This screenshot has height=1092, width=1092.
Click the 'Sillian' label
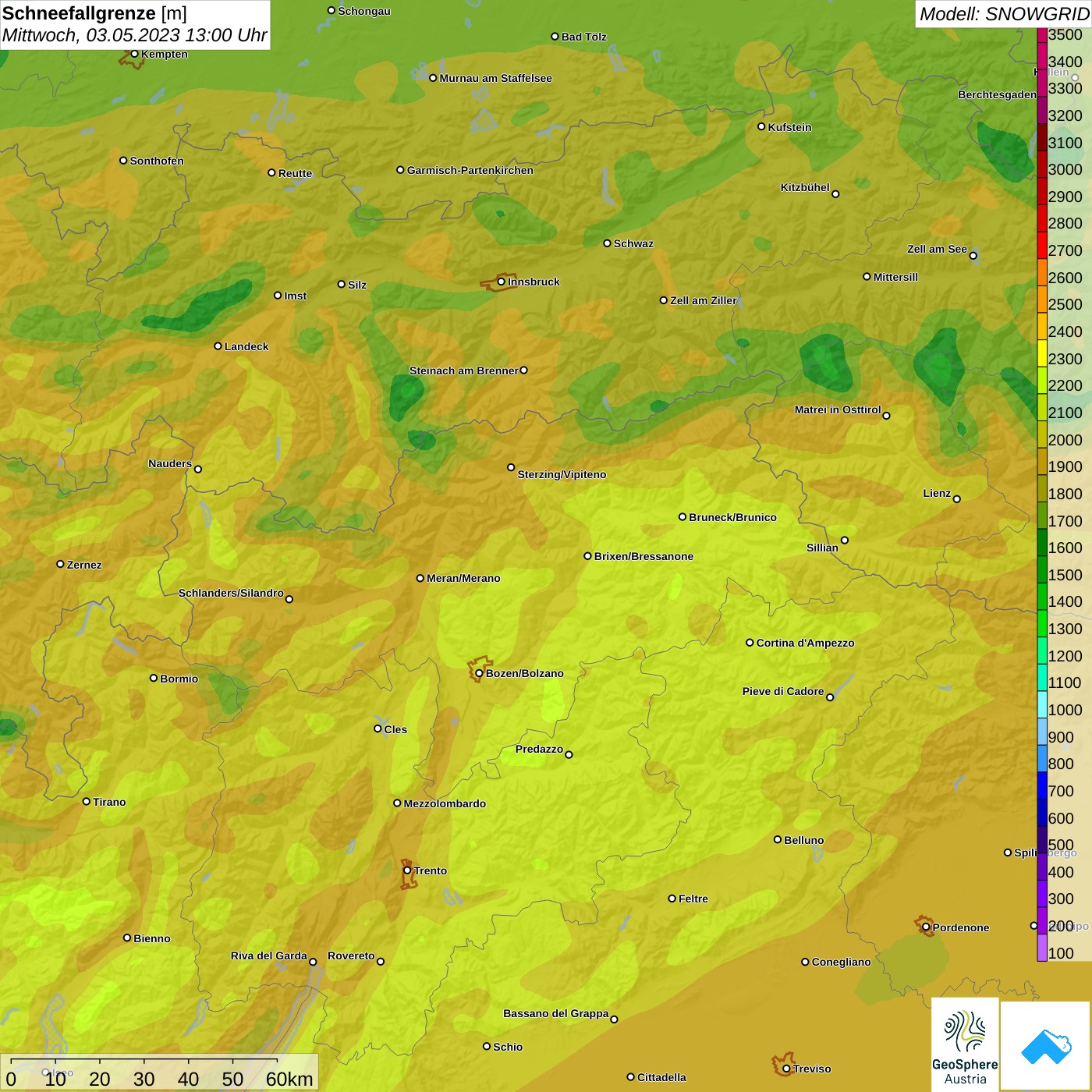(822, 548)
